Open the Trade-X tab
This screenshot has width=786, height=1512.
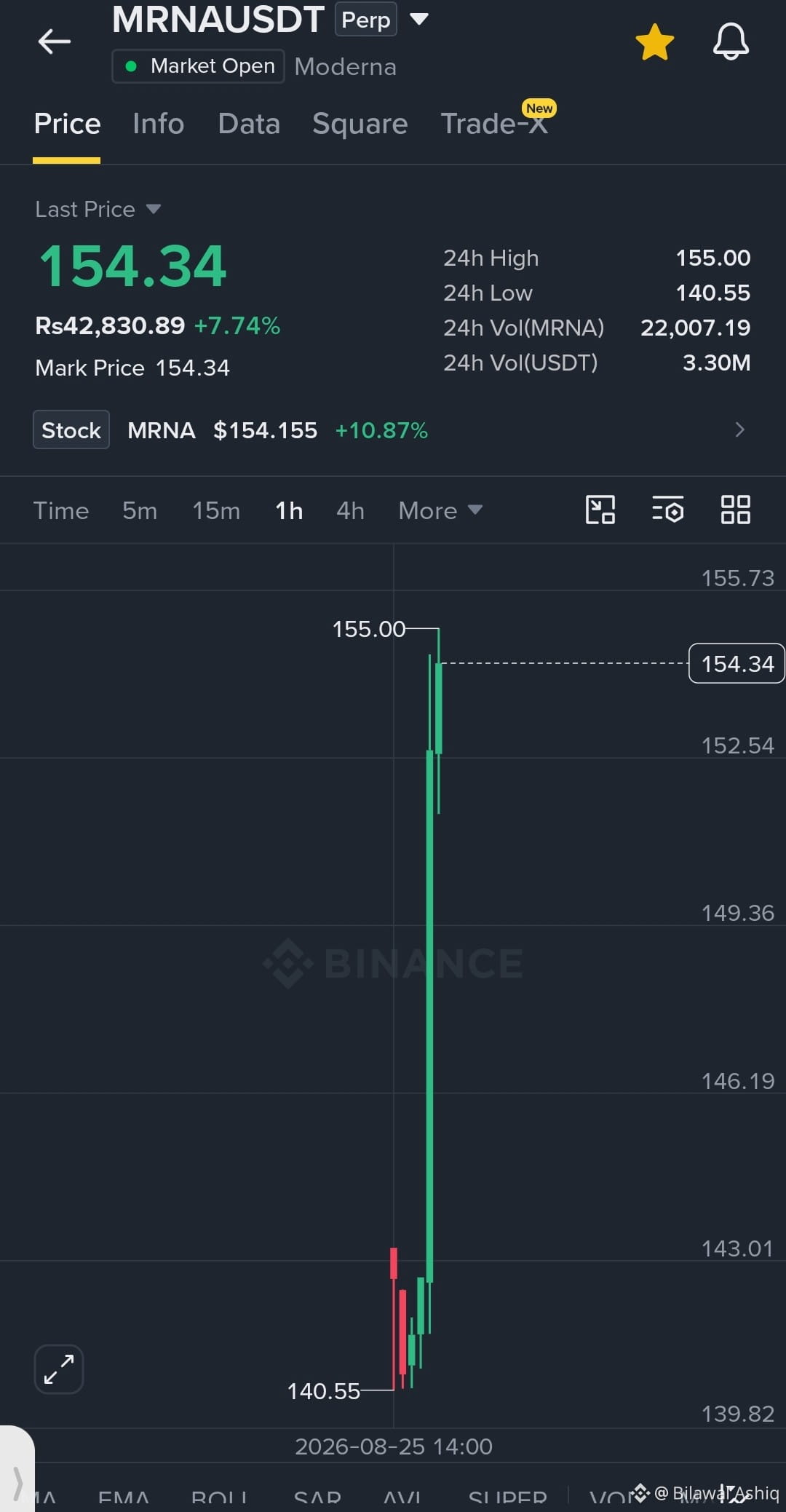pos(494,124)
